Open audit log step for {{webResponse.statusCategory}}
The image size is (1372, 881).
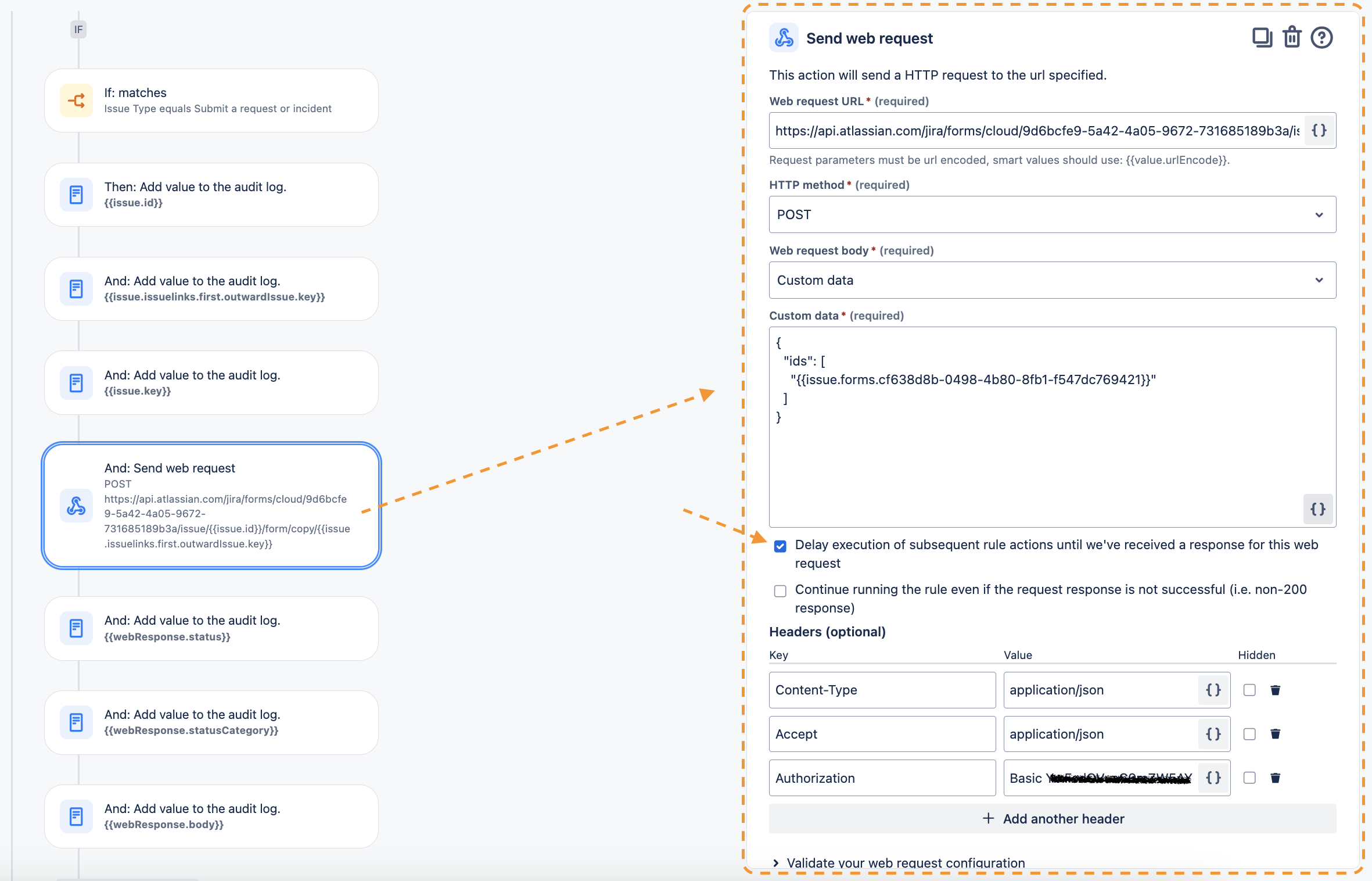click(211, 722)
